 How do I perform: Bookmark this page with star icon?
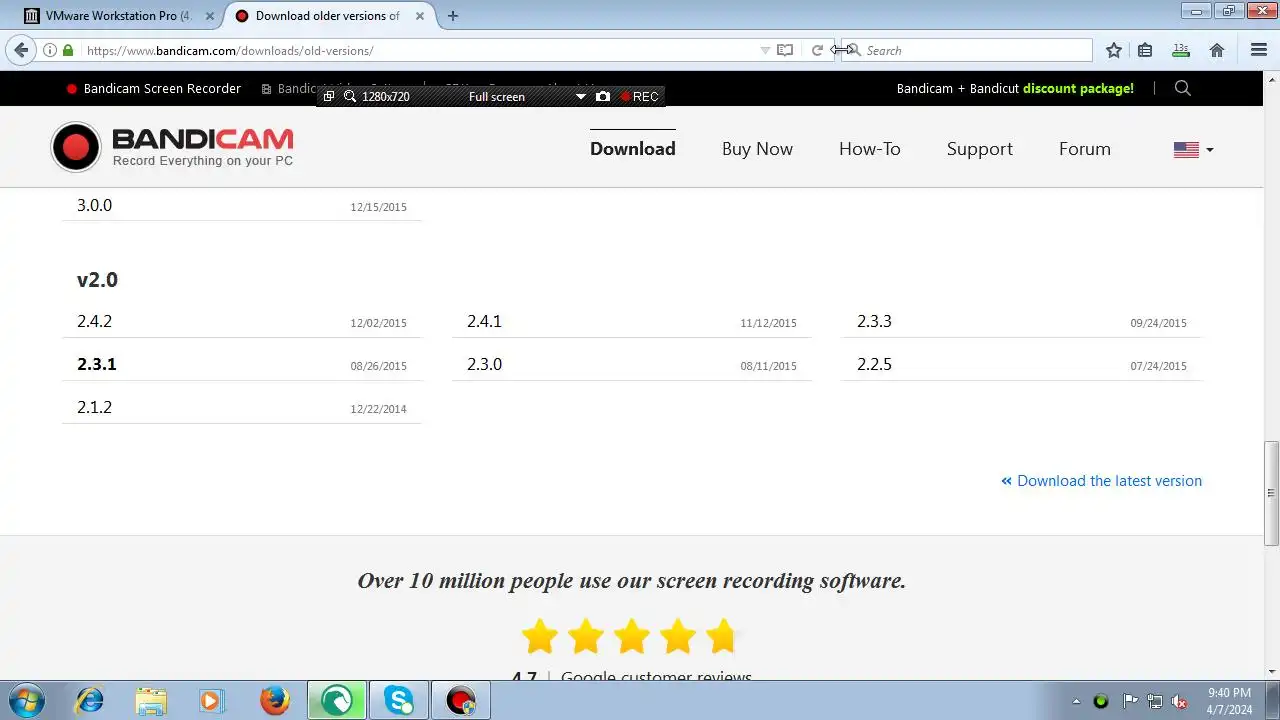click(1114, 50)
